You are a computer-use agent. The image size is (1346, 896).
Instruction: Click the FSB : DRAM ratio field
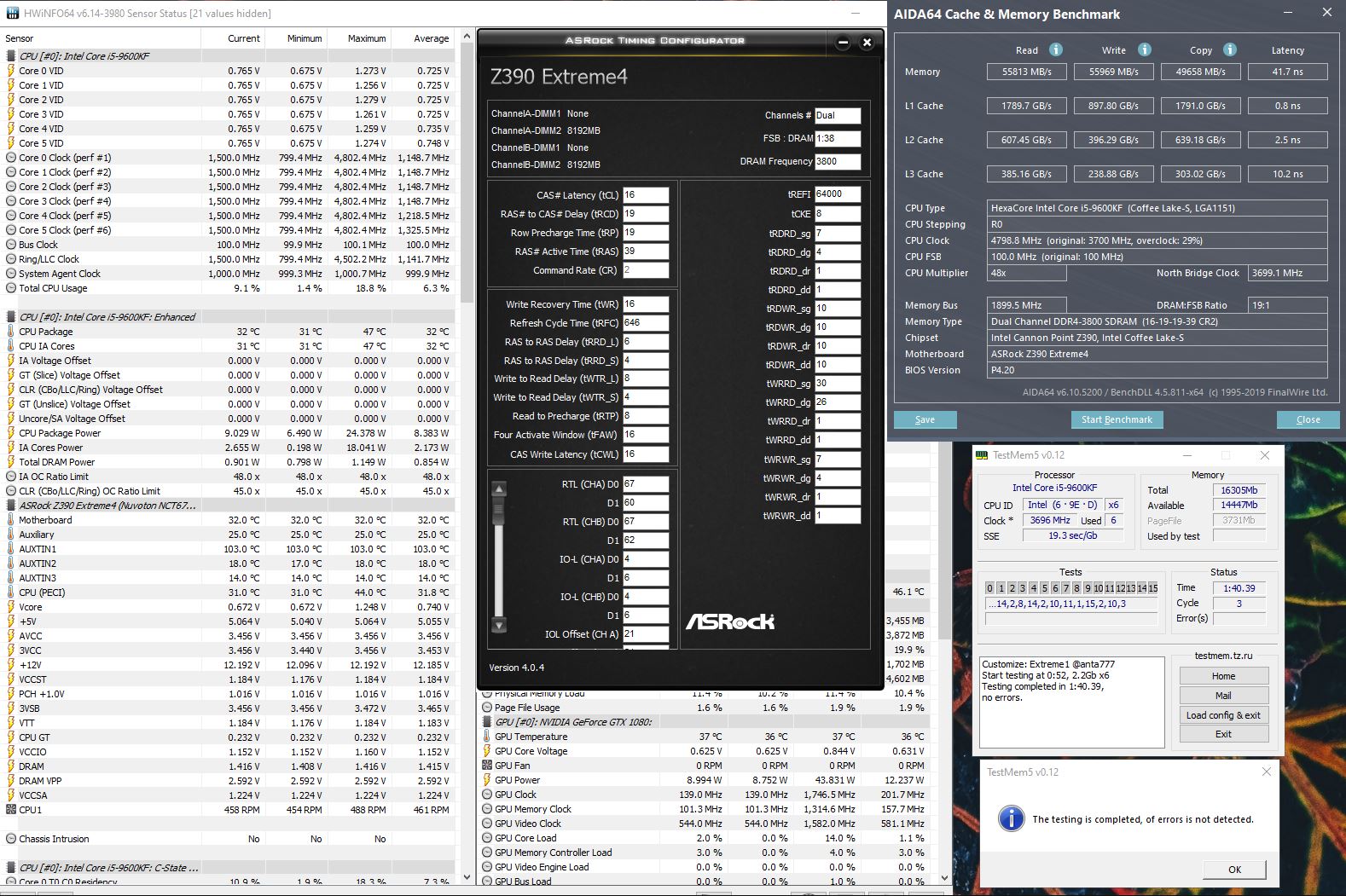[838, 138]
